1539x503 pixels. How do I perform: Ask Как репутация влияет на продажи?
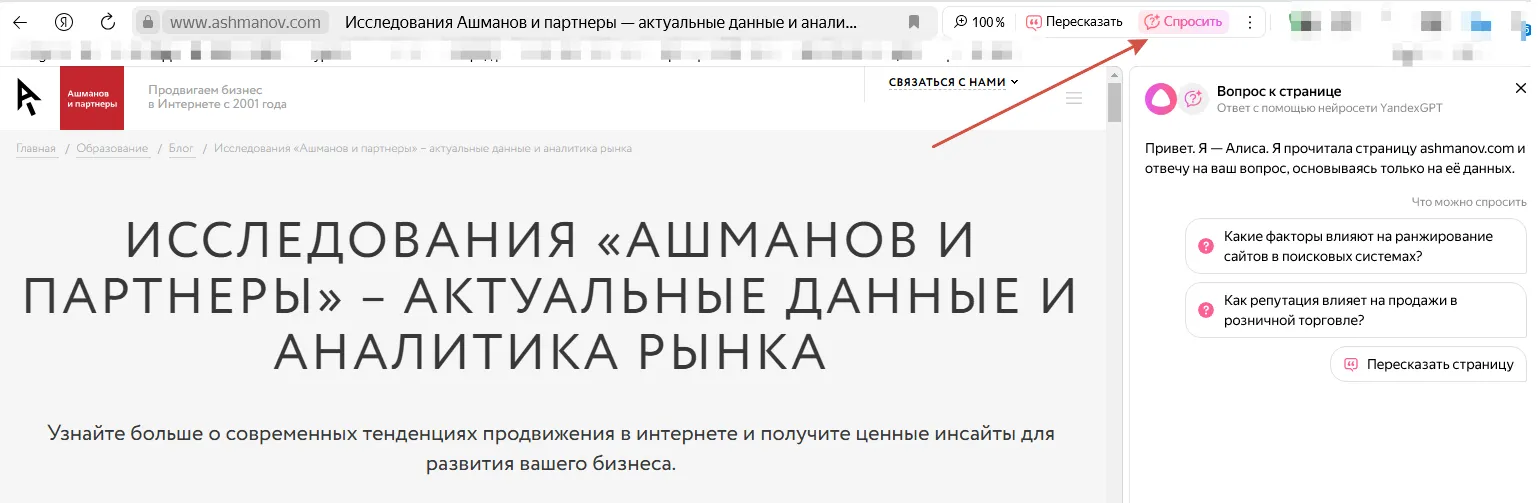tap(1356, 310)
